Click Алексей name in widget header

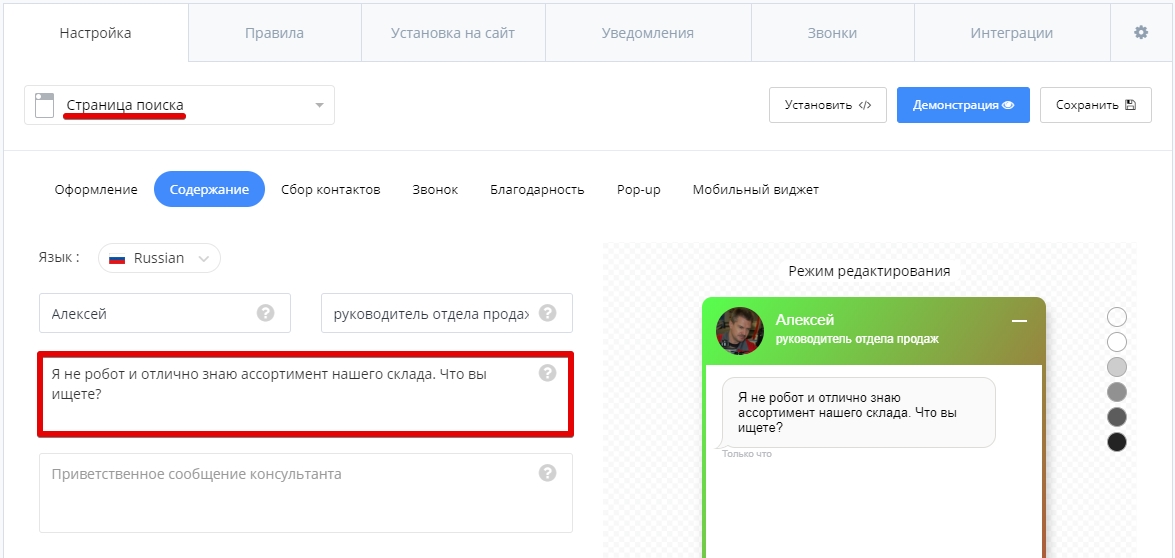[805, 321]
